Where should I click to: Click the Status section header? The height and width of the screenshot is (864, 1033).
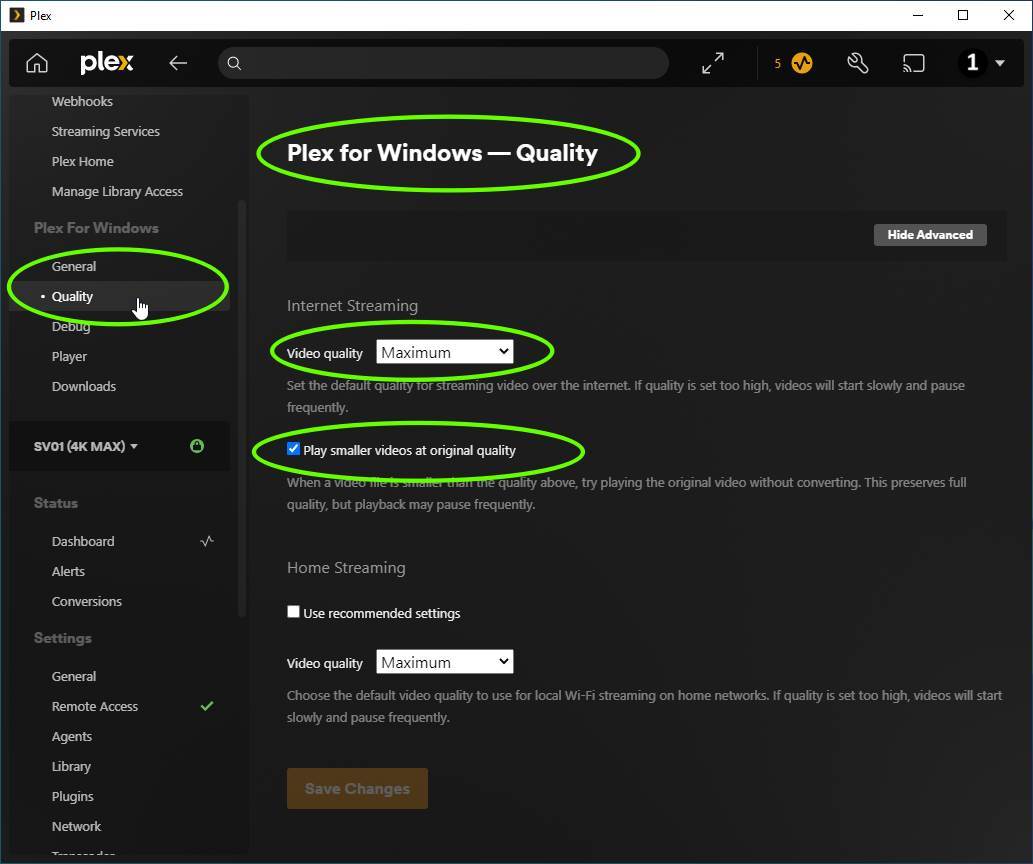tap(56, 503)
